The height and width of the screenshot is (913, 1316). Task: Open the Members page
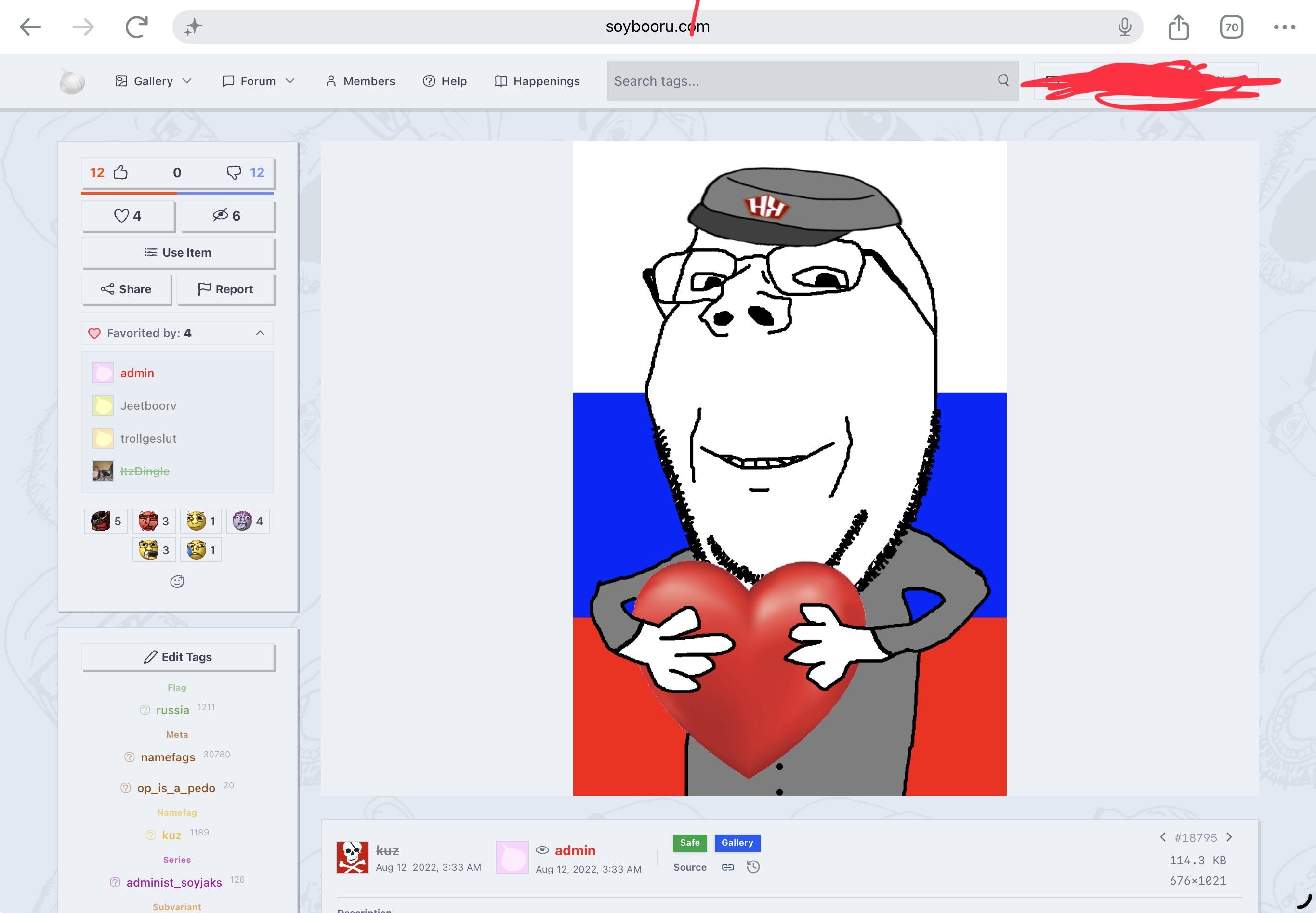tap(360, 81)
